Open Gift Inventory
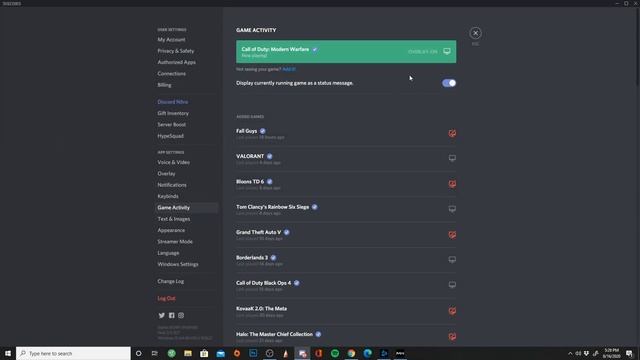This screenshot has width=640, height=360. (x=173, y=113)
